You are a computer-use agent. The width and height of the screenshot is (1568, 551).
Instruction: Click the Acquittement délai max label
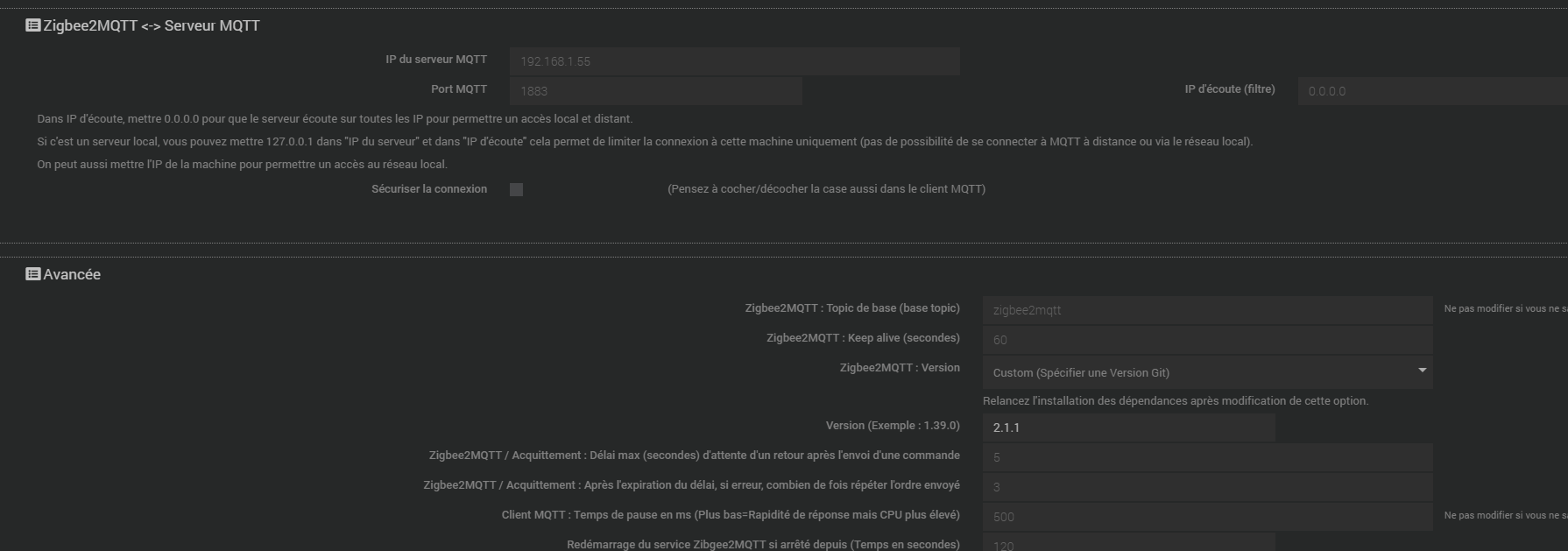695,456
